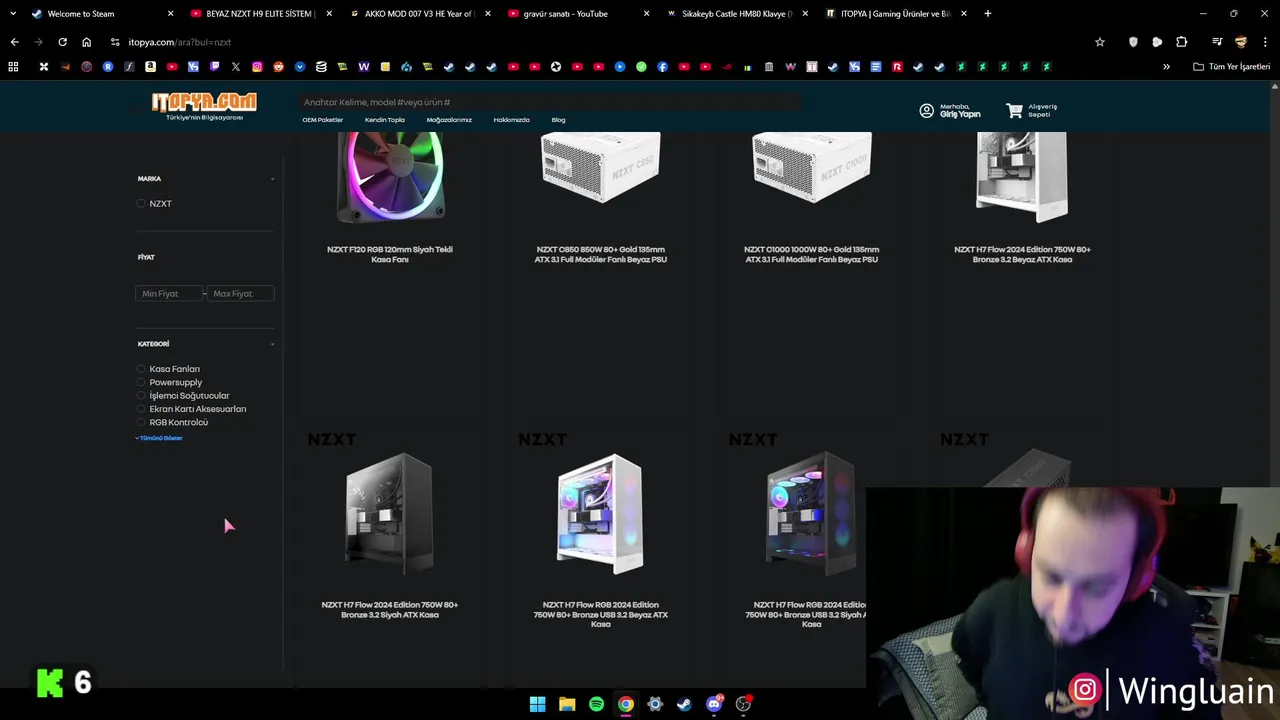1280x720 pixels.
Task: Open Spotify from taskbar
Action: point(596,704)
